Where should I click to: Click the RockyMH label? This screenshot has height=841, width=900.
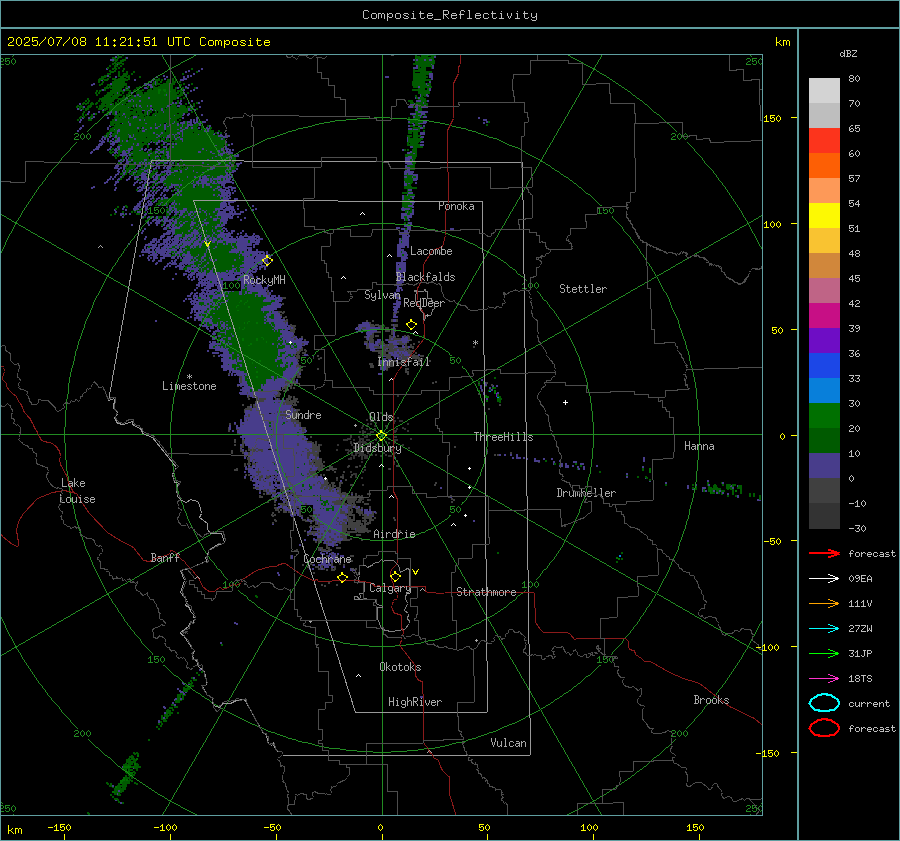click(264, 280)
